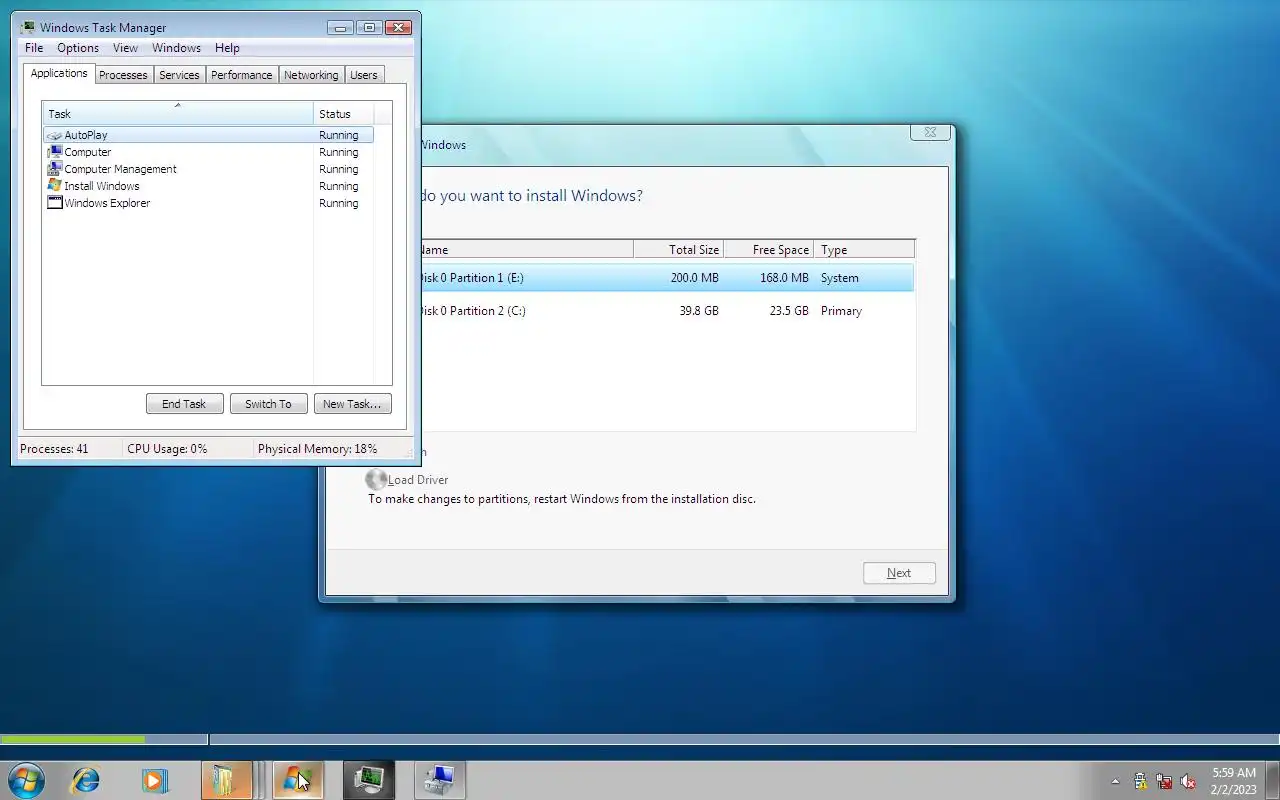Screen dimensions: 1280x800
Task: Click the Load Driver link
Action: [418, 480]
